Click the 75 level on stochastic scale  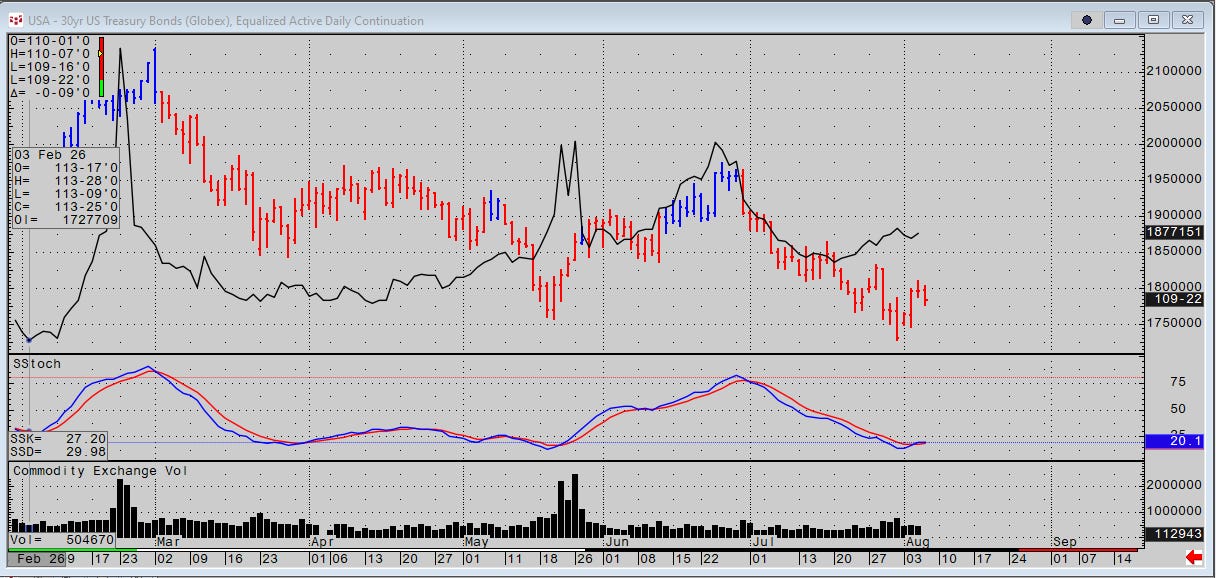click(1178, 382)
